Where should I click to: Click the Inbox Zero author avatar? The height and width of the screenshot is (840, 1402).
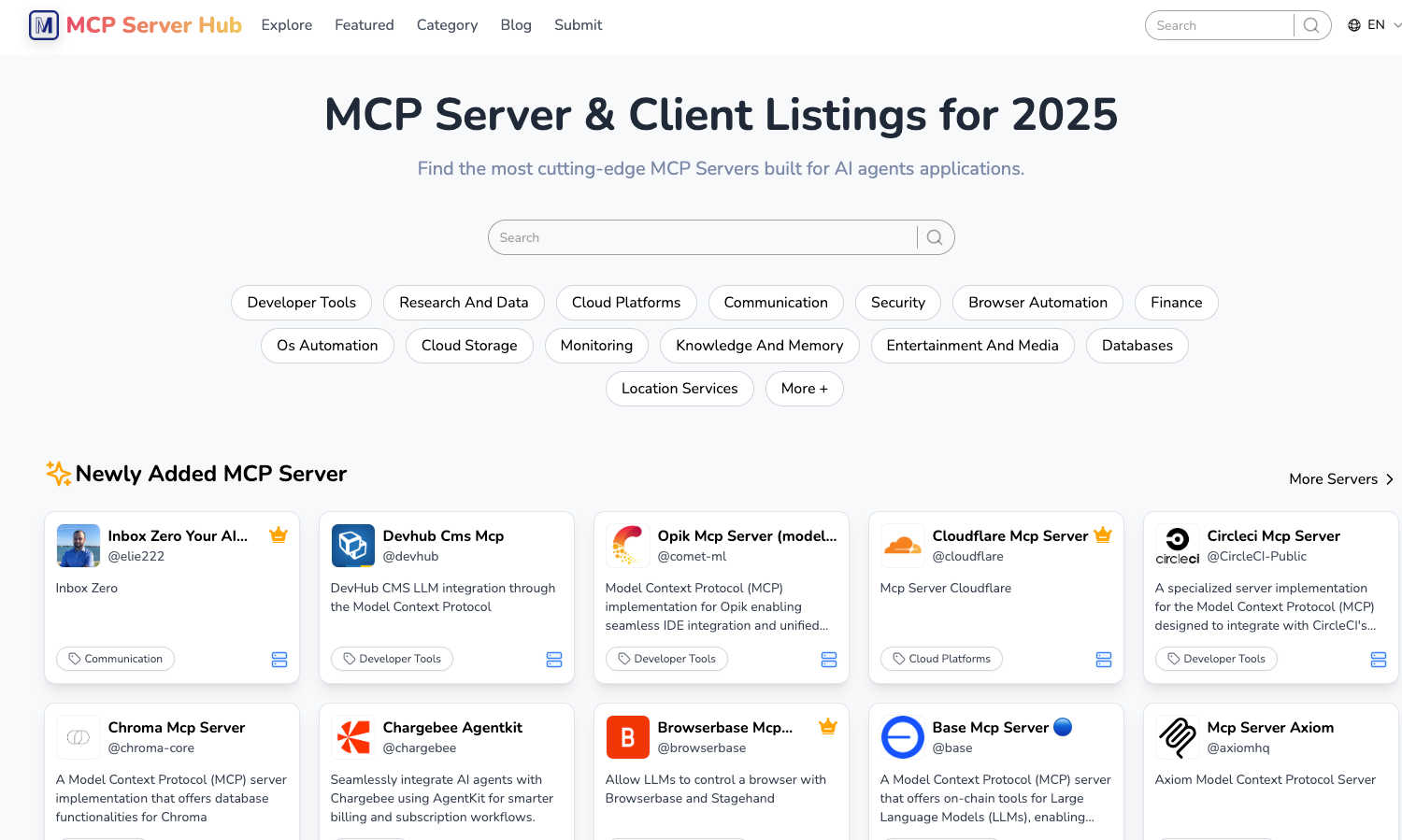(79, 546)
